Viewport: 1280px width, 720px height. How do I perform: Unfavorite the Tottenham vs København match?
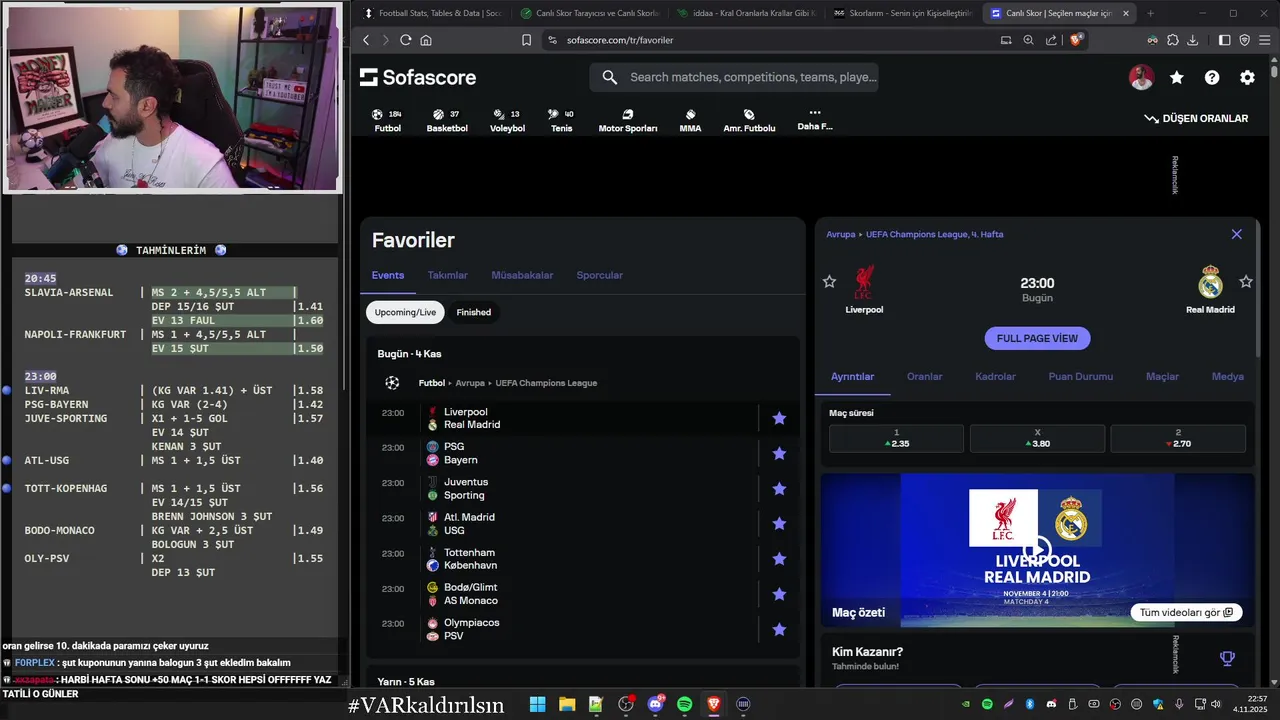[x=779, y=559]
